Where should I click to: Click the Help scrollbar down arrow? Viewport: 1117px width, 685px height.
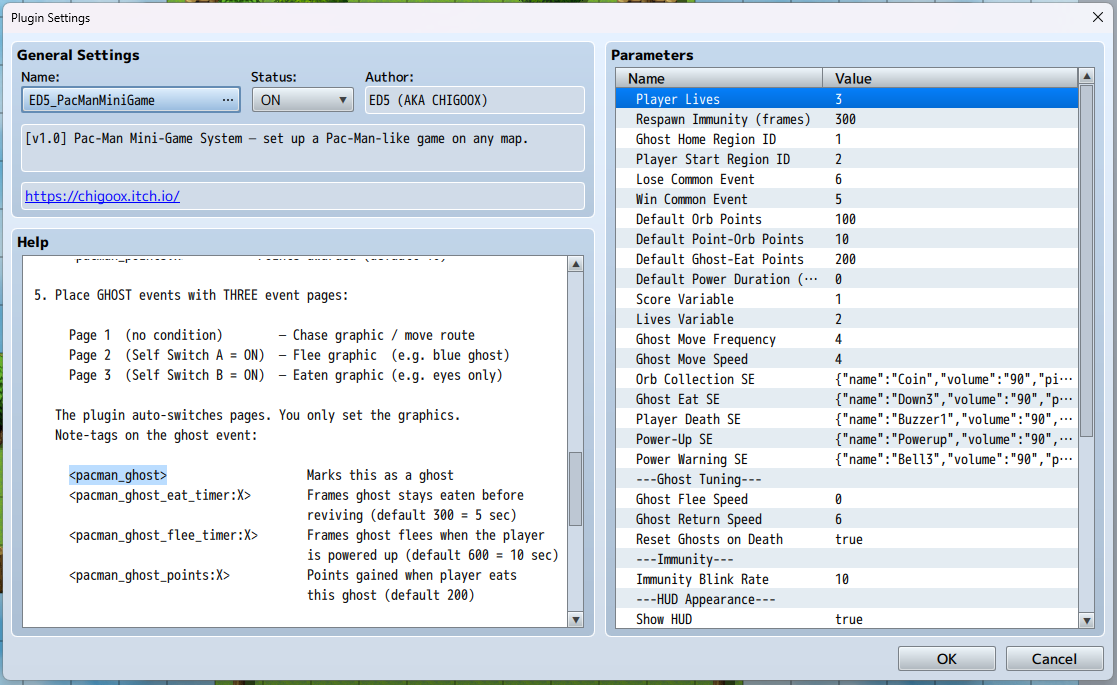[576, 619]
